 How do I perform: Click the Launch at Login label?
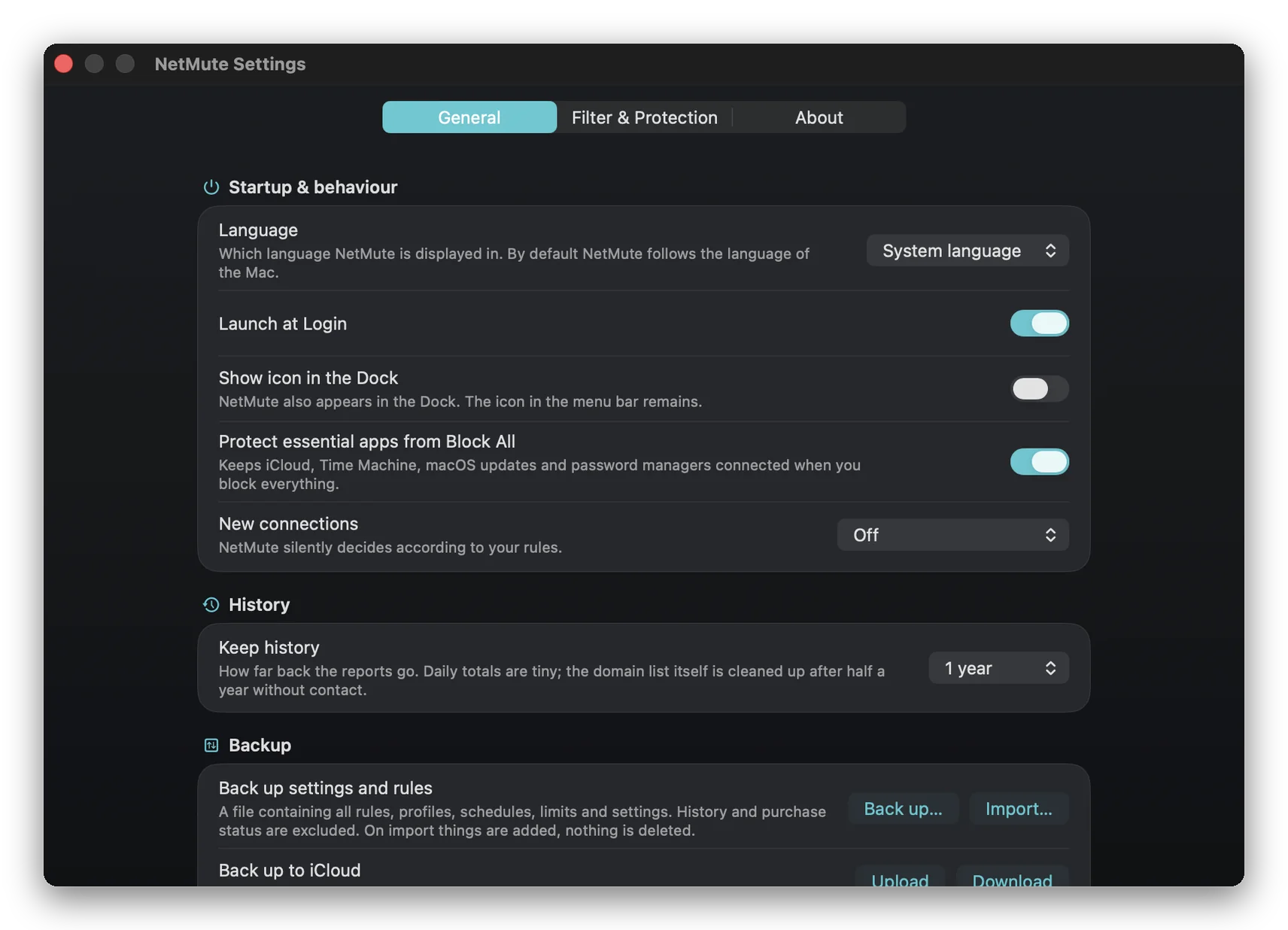coord(283,324)
